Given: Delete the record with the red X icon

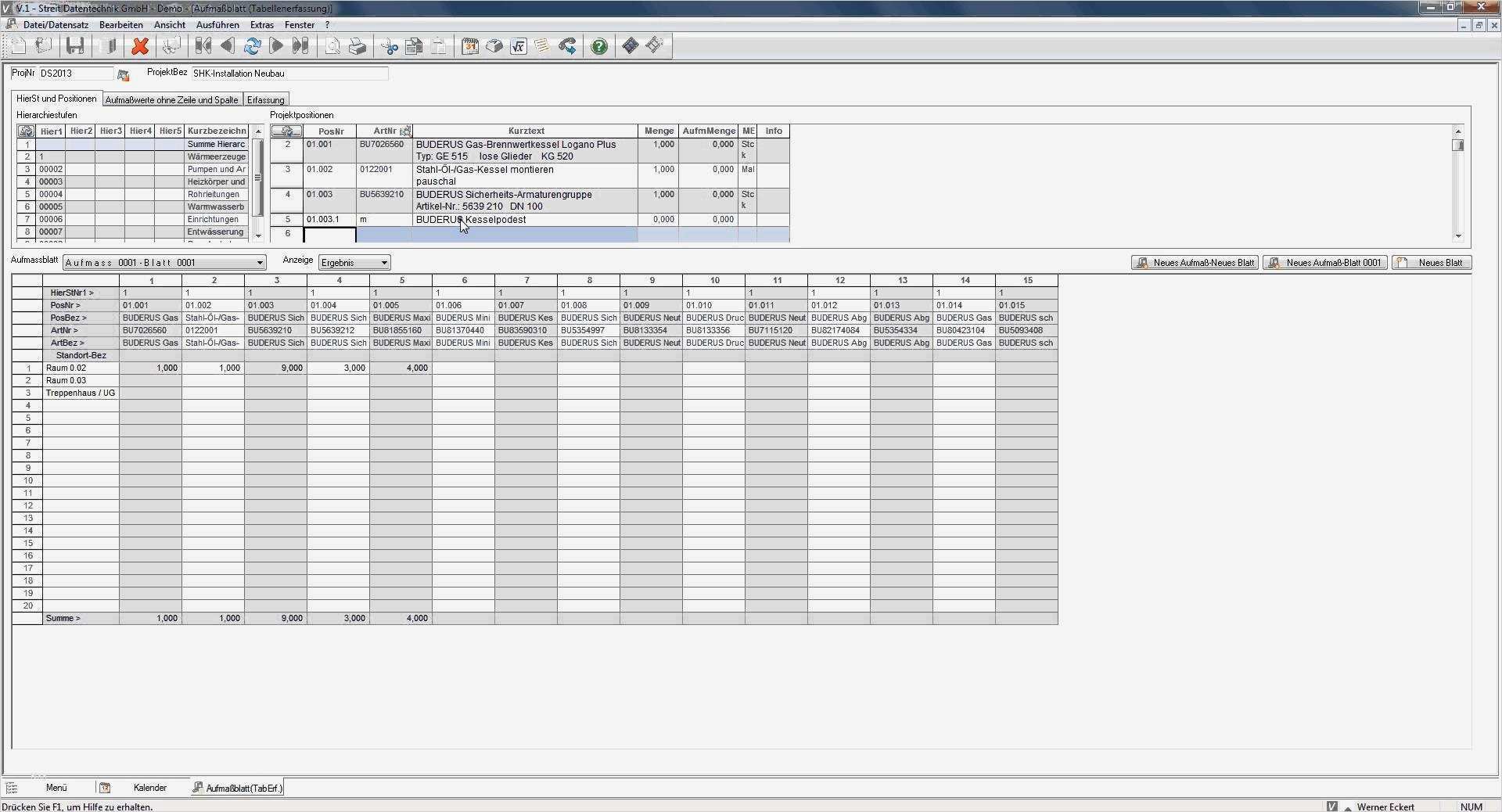Looking at the screenshot, I should (x=140, y=46).
